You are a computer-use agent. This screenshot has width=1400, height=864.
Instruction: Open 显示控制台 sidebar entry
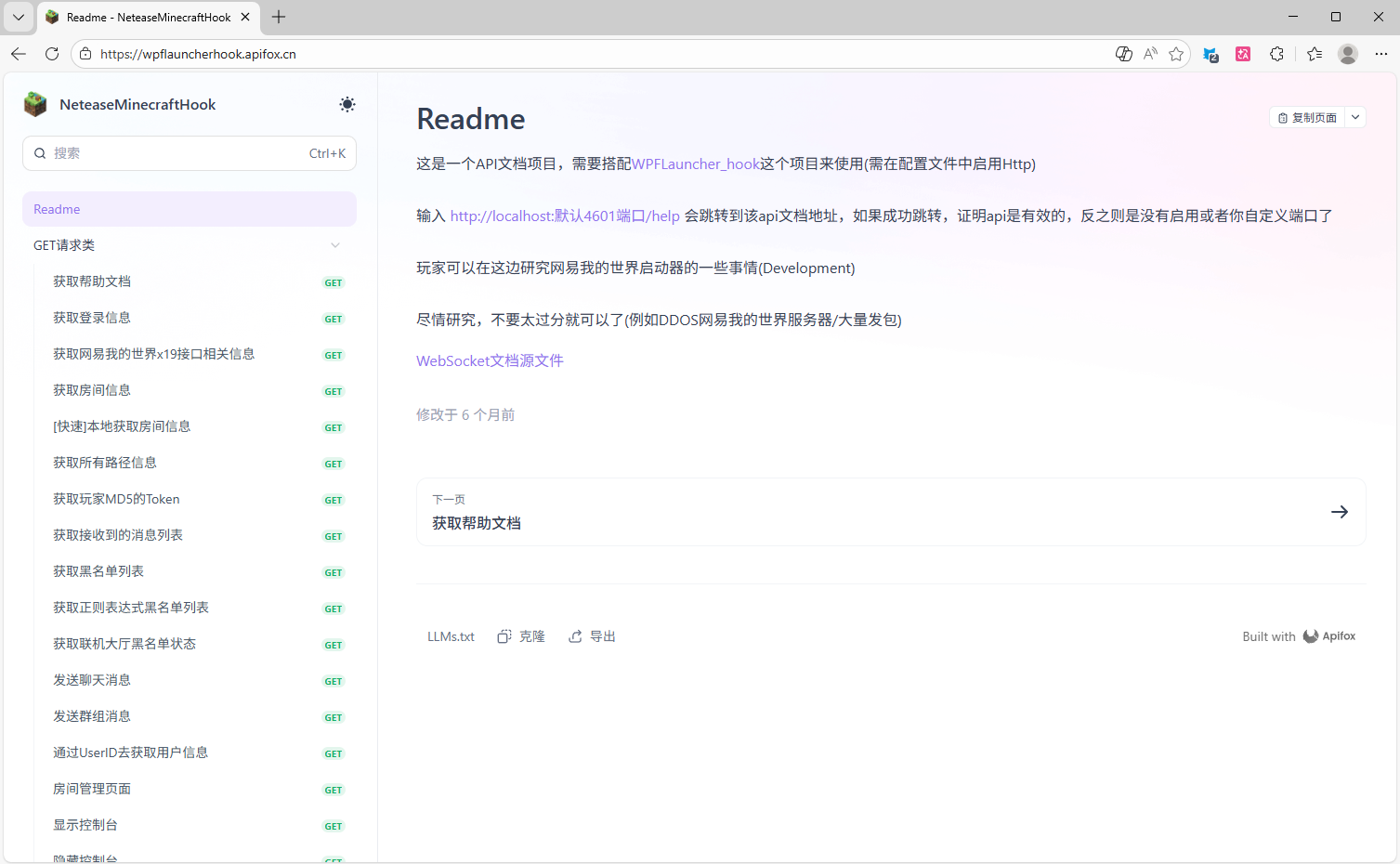tap(190, 825)
